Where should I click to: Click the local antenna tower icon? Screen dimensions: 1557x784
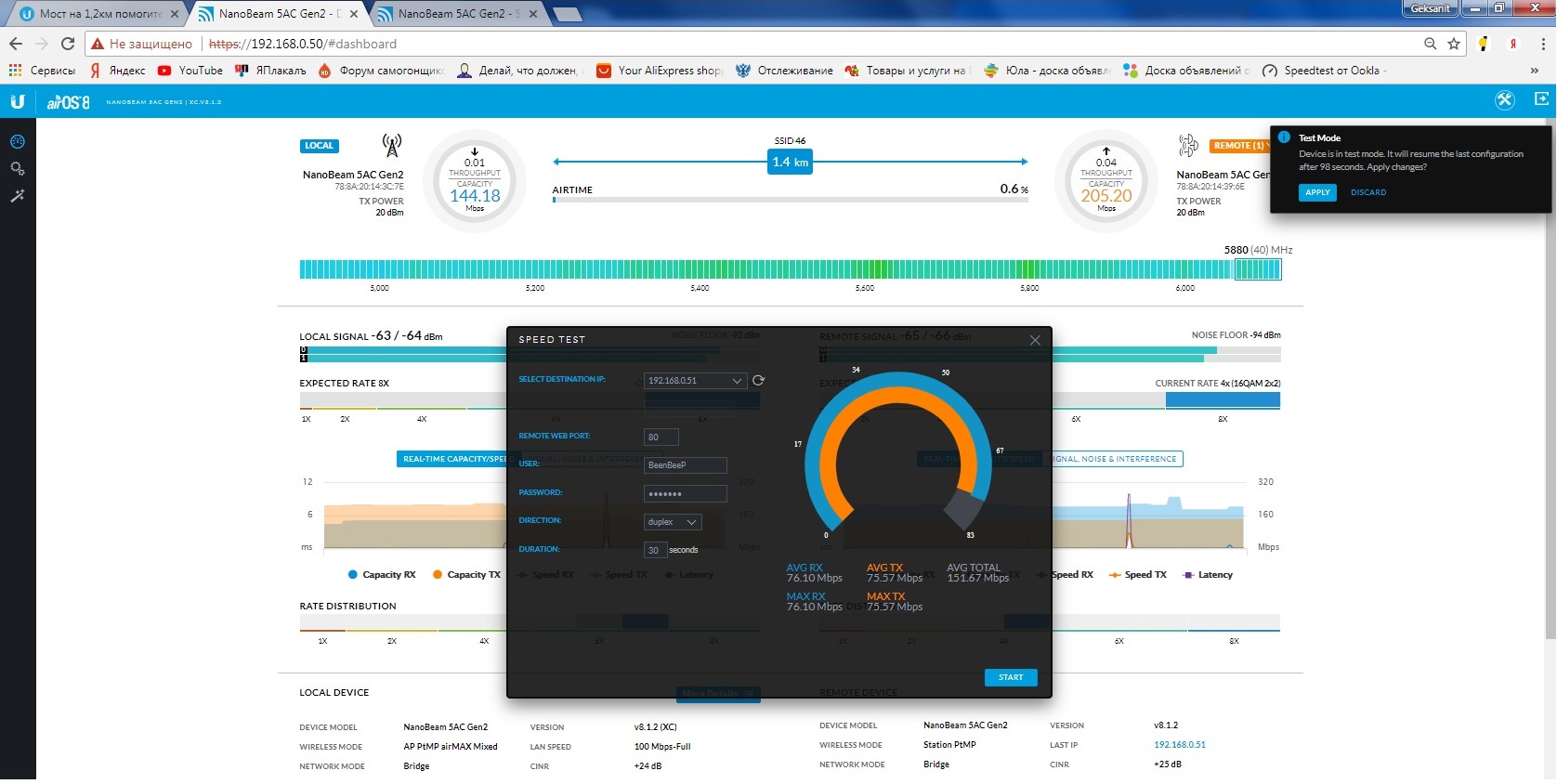(392, 146)
